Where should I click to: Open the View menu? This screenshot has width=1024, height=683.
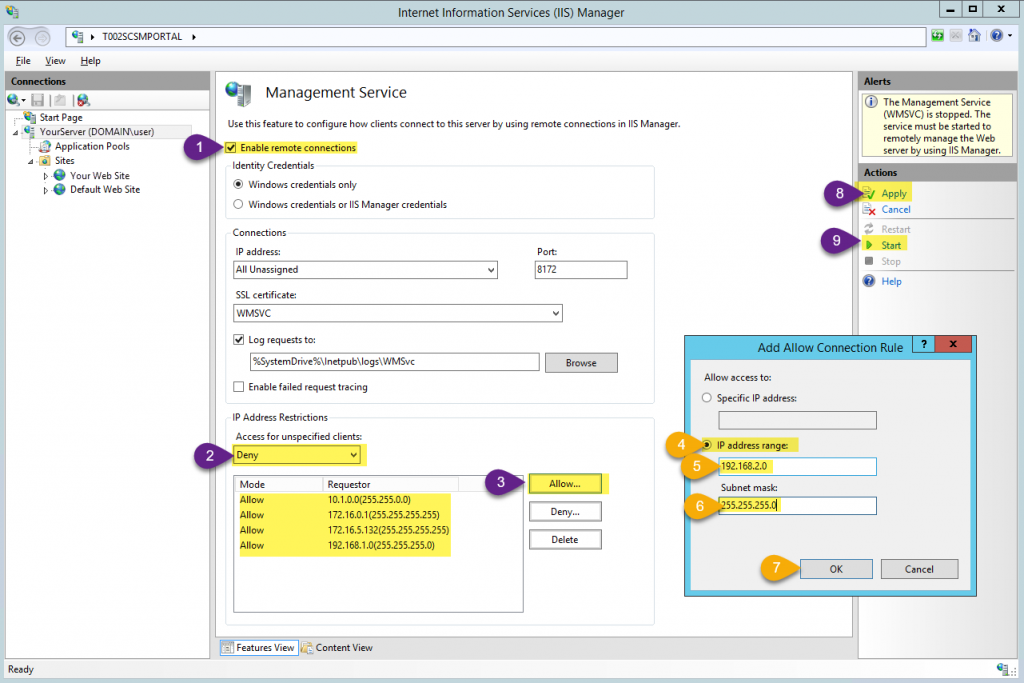[54, 60]
